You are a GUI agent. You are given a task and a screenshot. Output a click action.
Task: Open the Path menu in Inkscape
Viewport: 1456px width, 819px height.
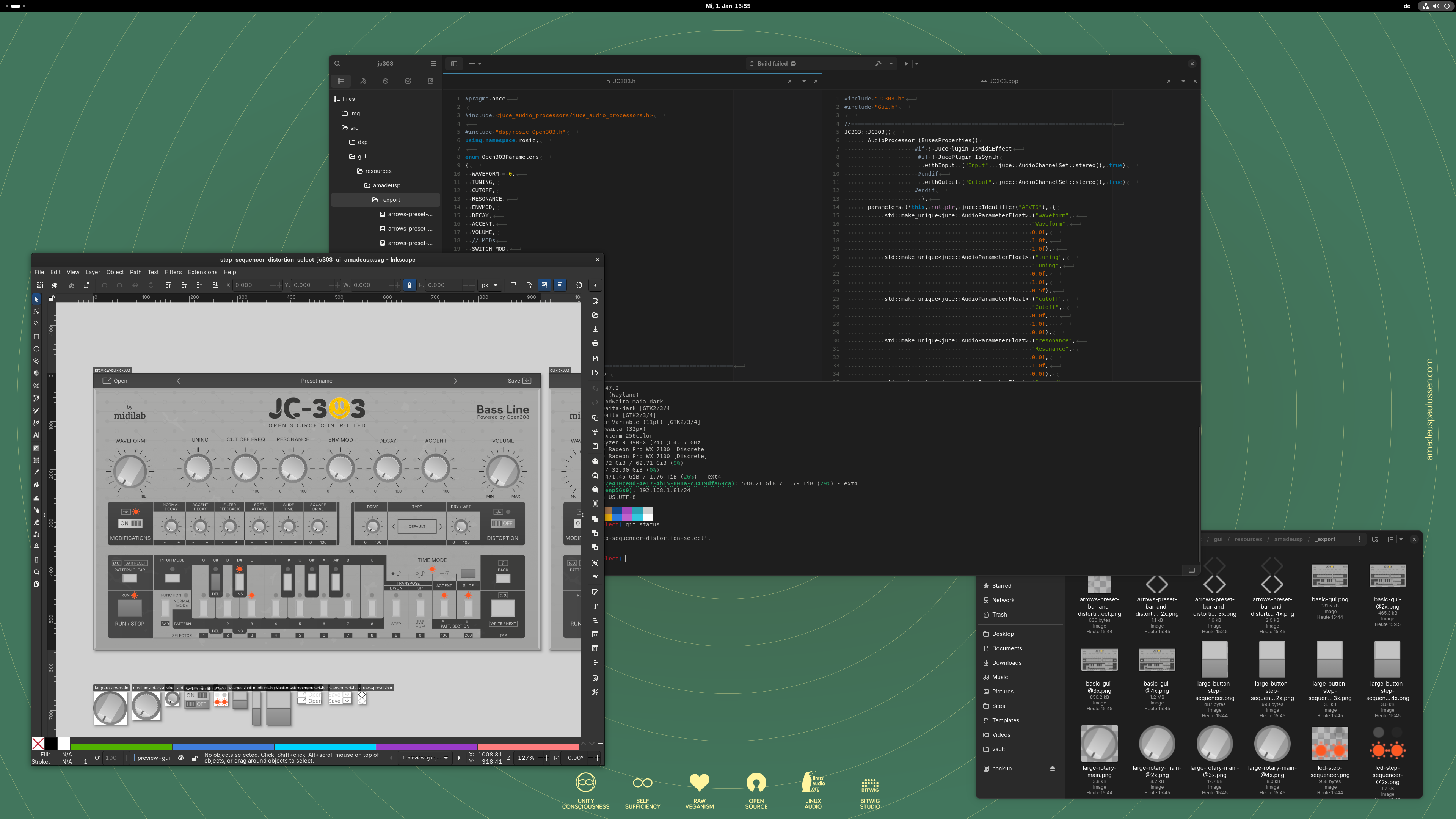pyautogui.click(x=136, y=272)
